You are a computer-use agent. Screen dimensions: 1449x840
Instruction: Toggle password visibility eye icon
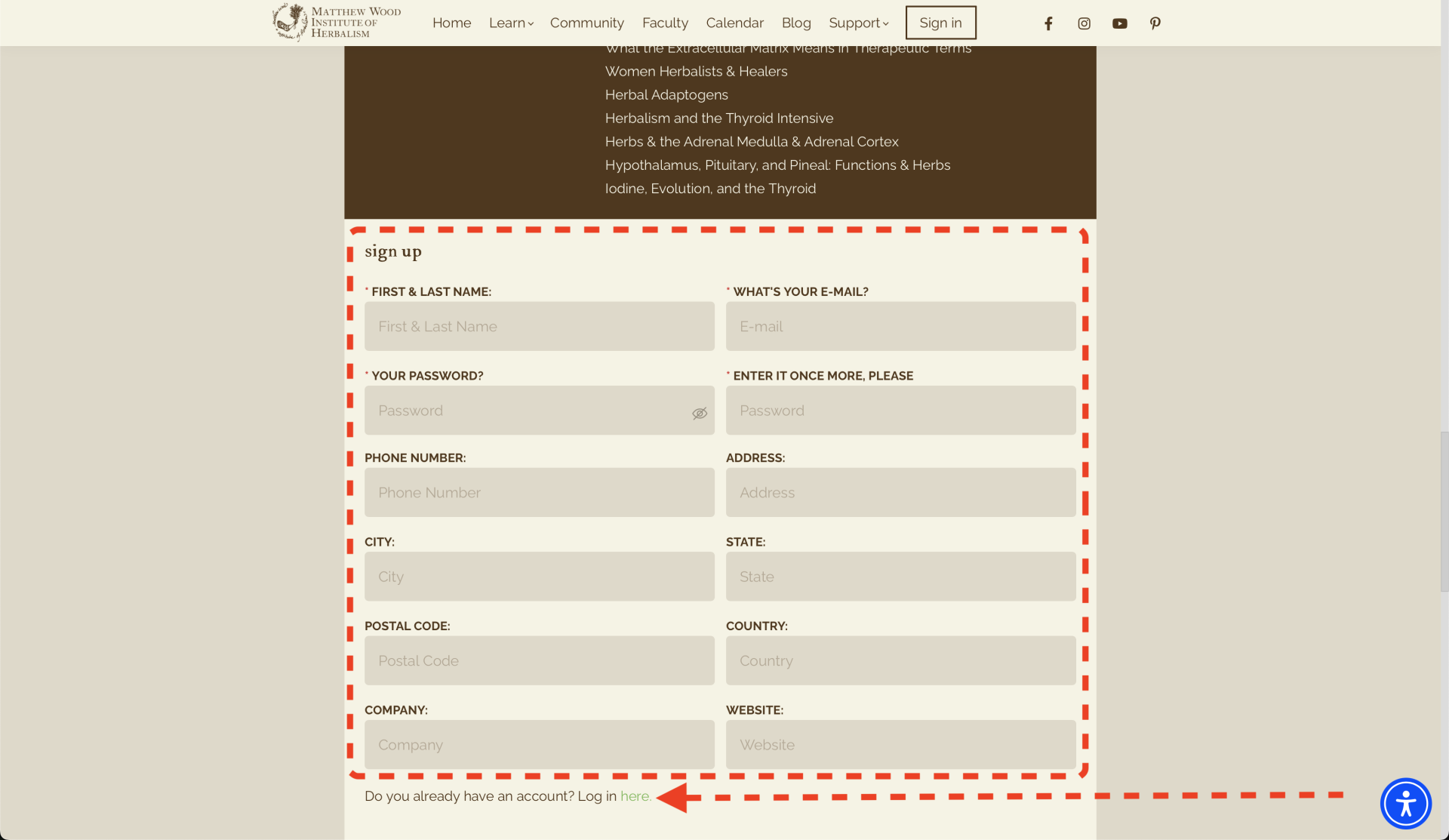700,413
